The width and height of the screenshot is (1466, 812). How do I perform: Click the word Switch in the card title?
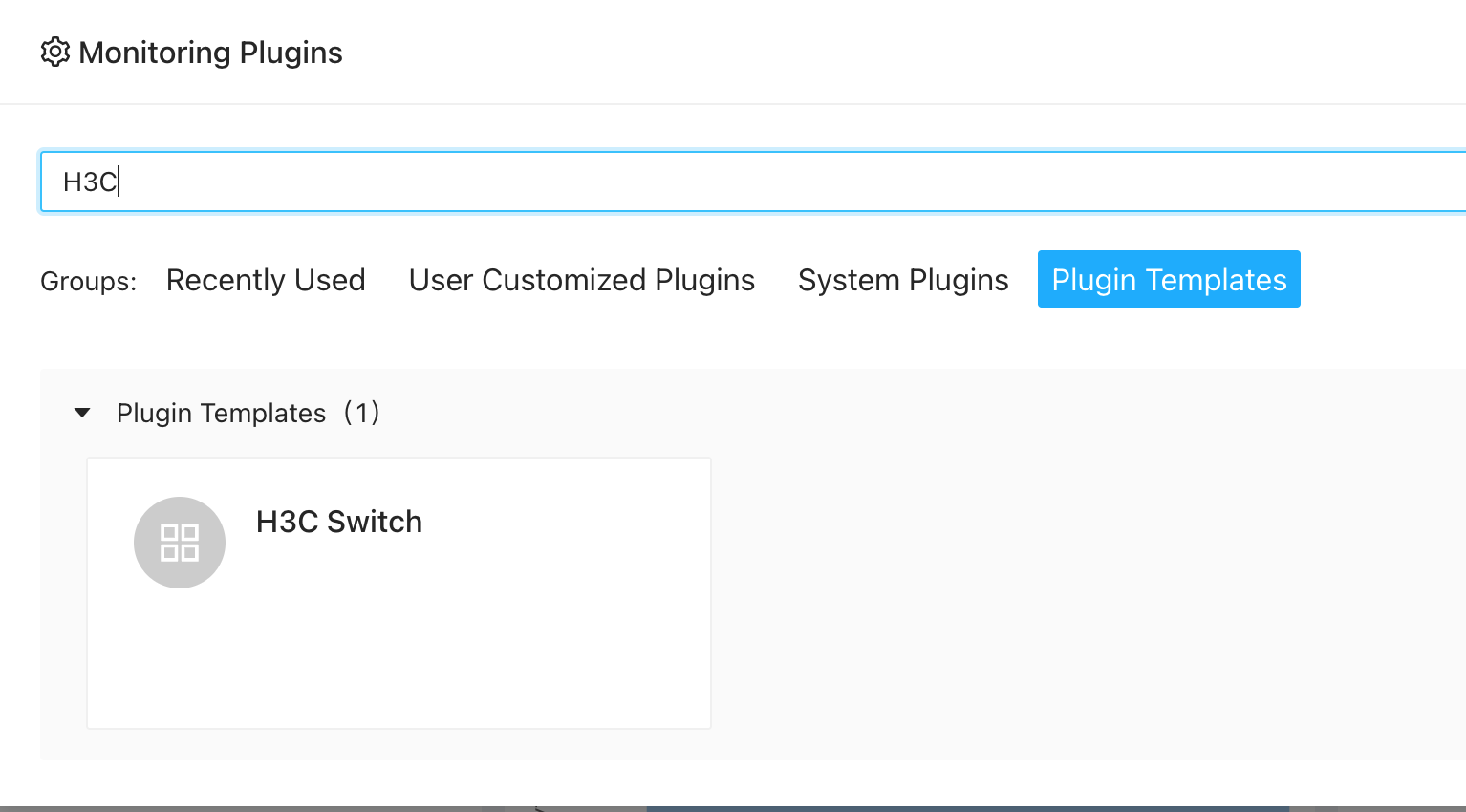pos(374,522)
